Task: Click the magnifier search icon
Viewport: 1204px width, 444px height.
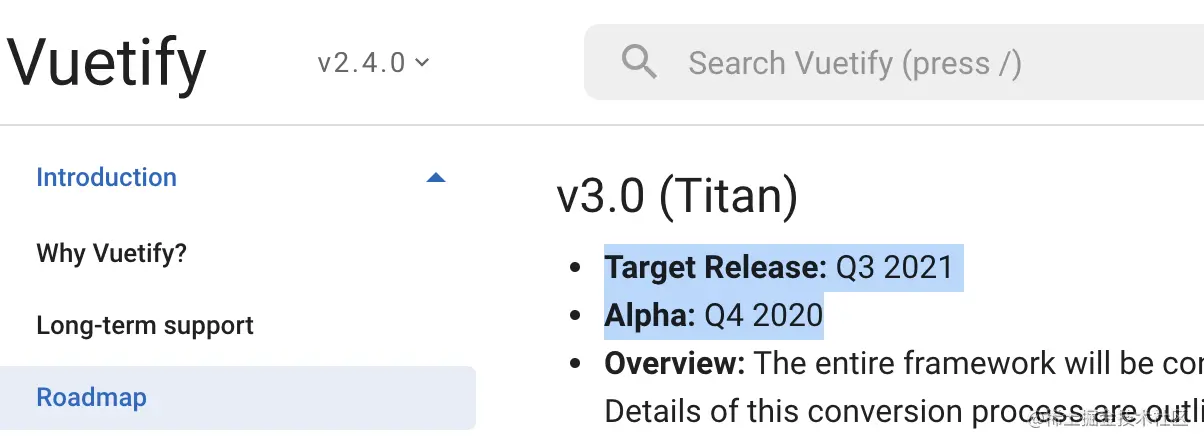Action: [639, 62]
